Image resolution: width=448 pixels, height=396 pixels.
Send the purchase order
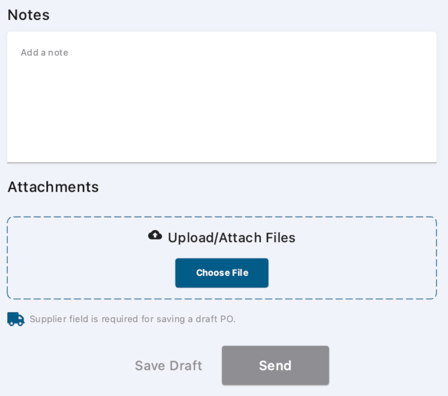pyautogui.click(x=275, y=365)
